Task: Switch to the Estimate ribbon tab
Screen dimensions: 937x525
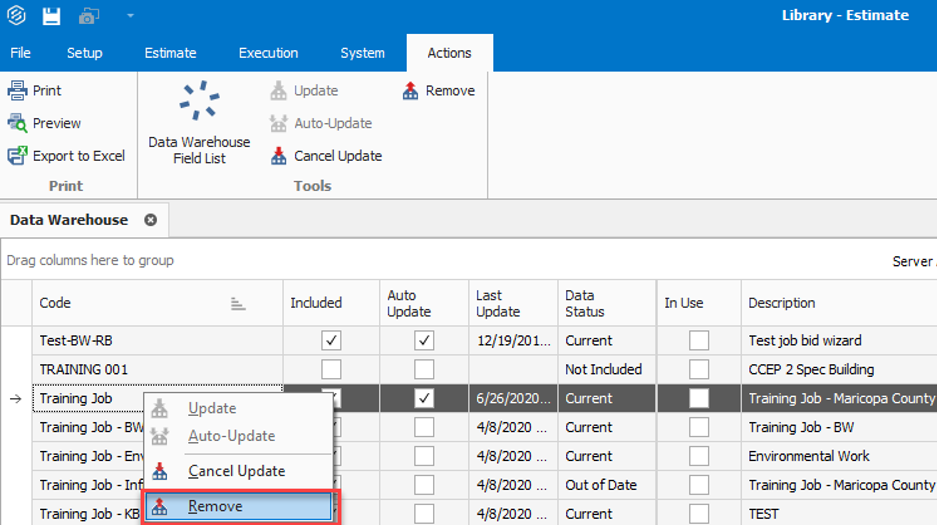Action: tap(170, 53)
